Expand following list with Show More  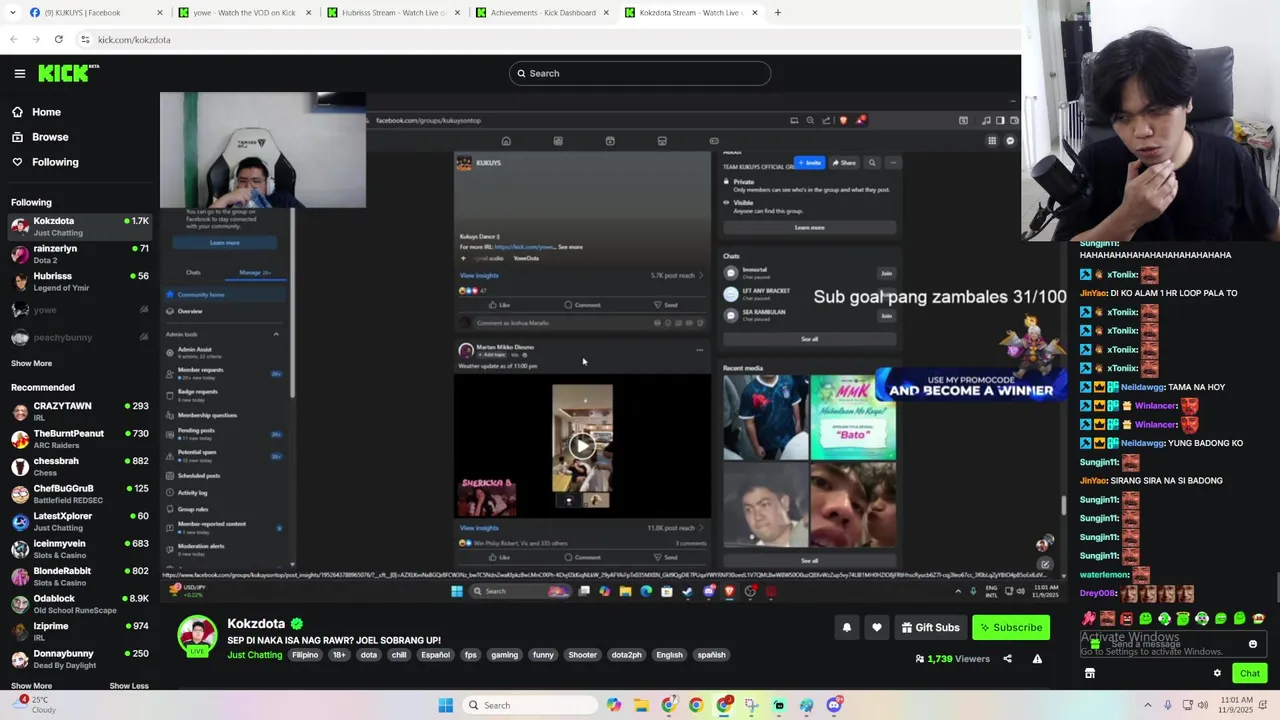31,363
